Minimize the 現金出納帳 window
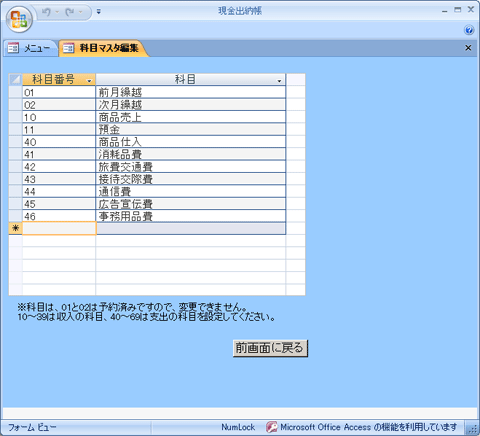 [x=444, y=11]
